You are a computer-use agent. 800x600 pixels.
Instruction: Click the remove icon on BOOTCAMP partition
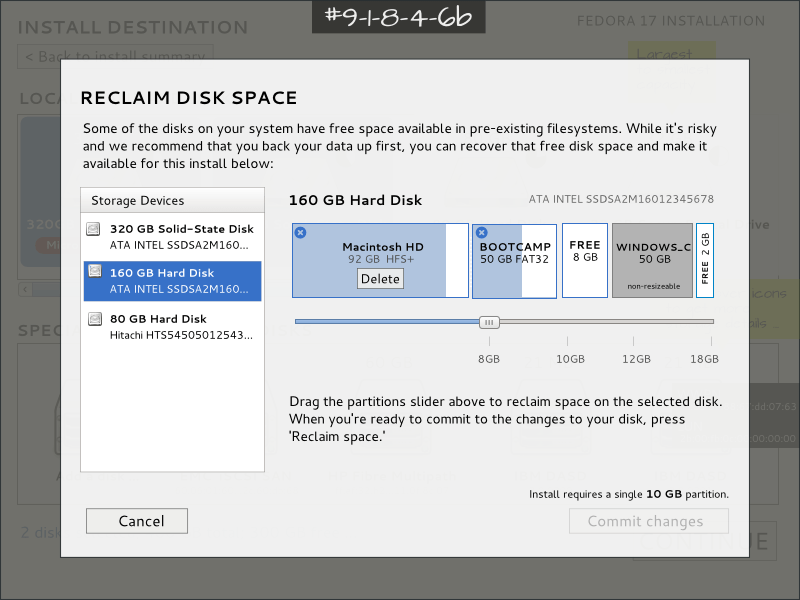click(x=481, y=232)
